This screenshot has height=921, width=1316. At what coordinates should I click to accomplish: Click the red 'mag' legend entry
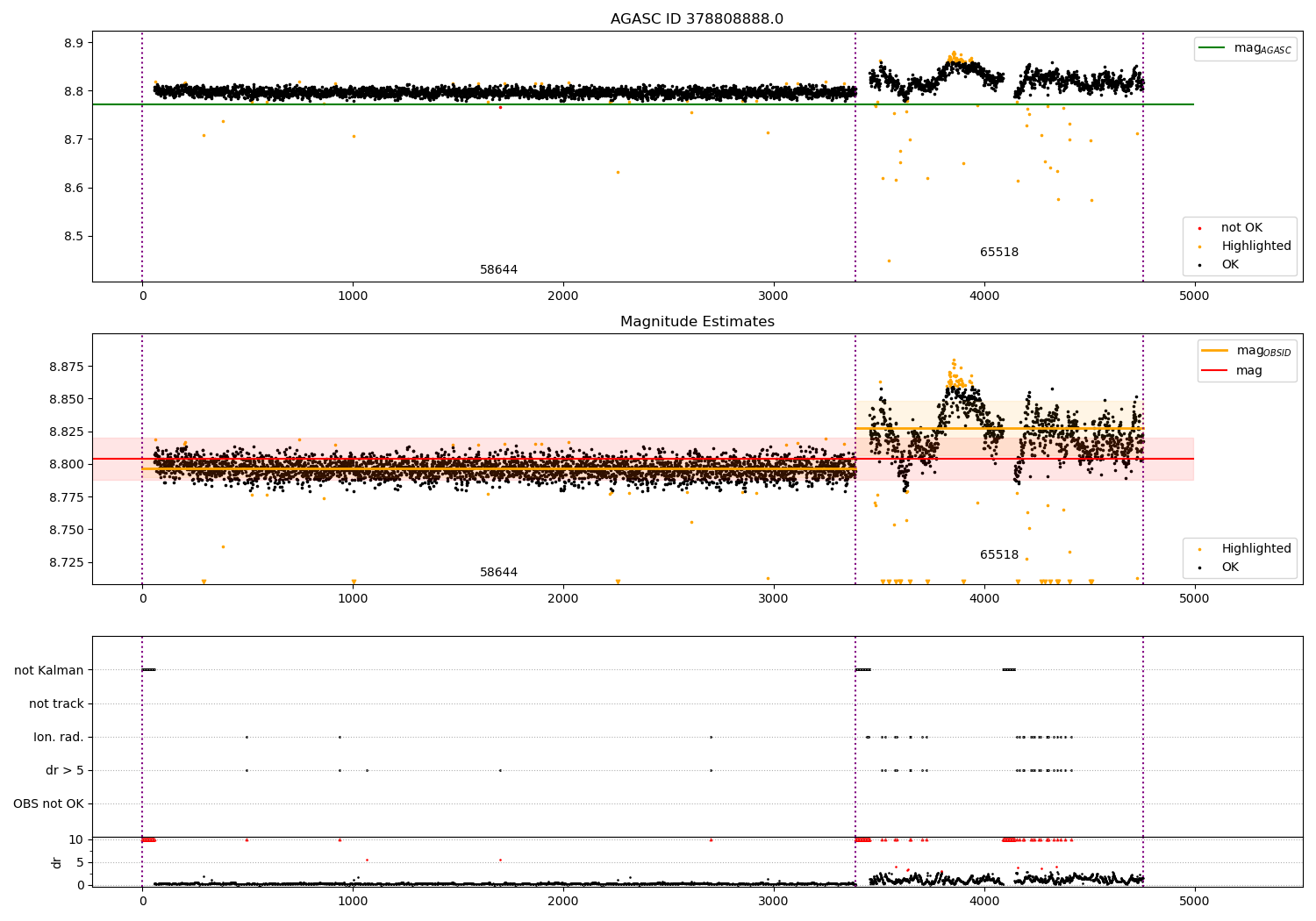pyautogui.click(x=1249, y=370)
